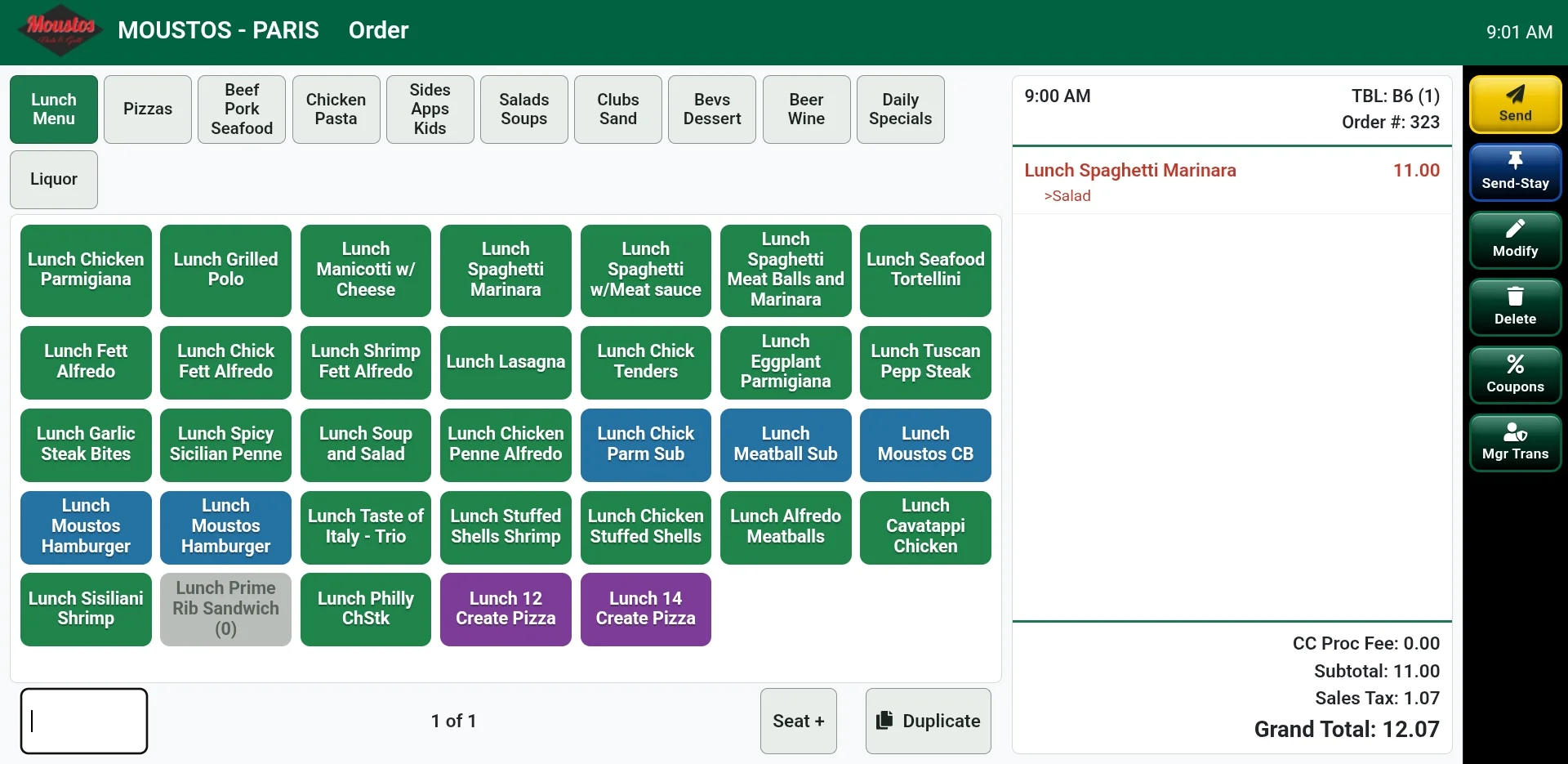Add Lunch Philly ChStk
The height and width of the screenshot is (764, 1568).
click(x=366, y=610)
